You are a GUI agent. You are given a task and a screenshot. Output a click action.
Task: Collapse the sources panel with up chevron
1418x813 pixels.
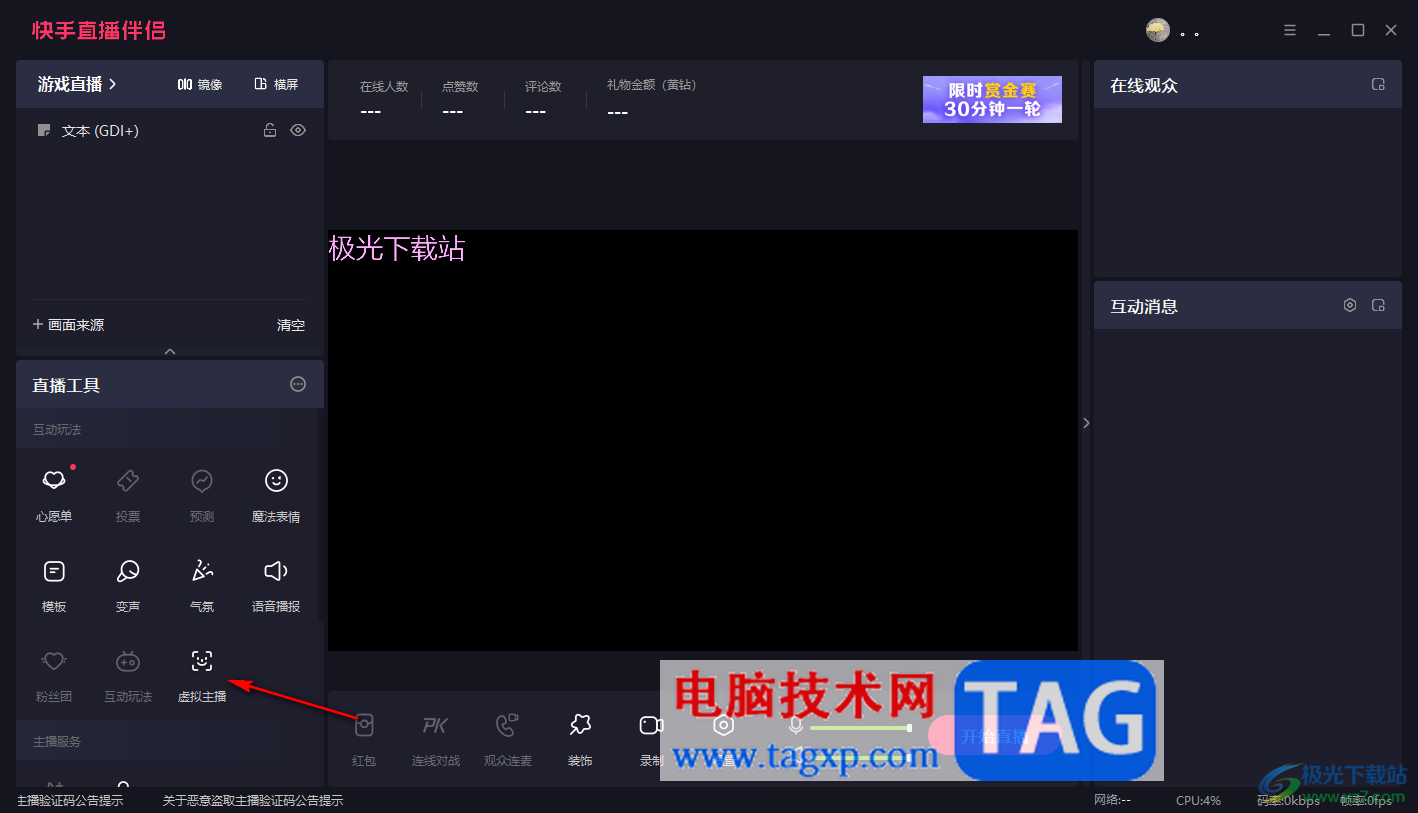(x=170, y=351)
